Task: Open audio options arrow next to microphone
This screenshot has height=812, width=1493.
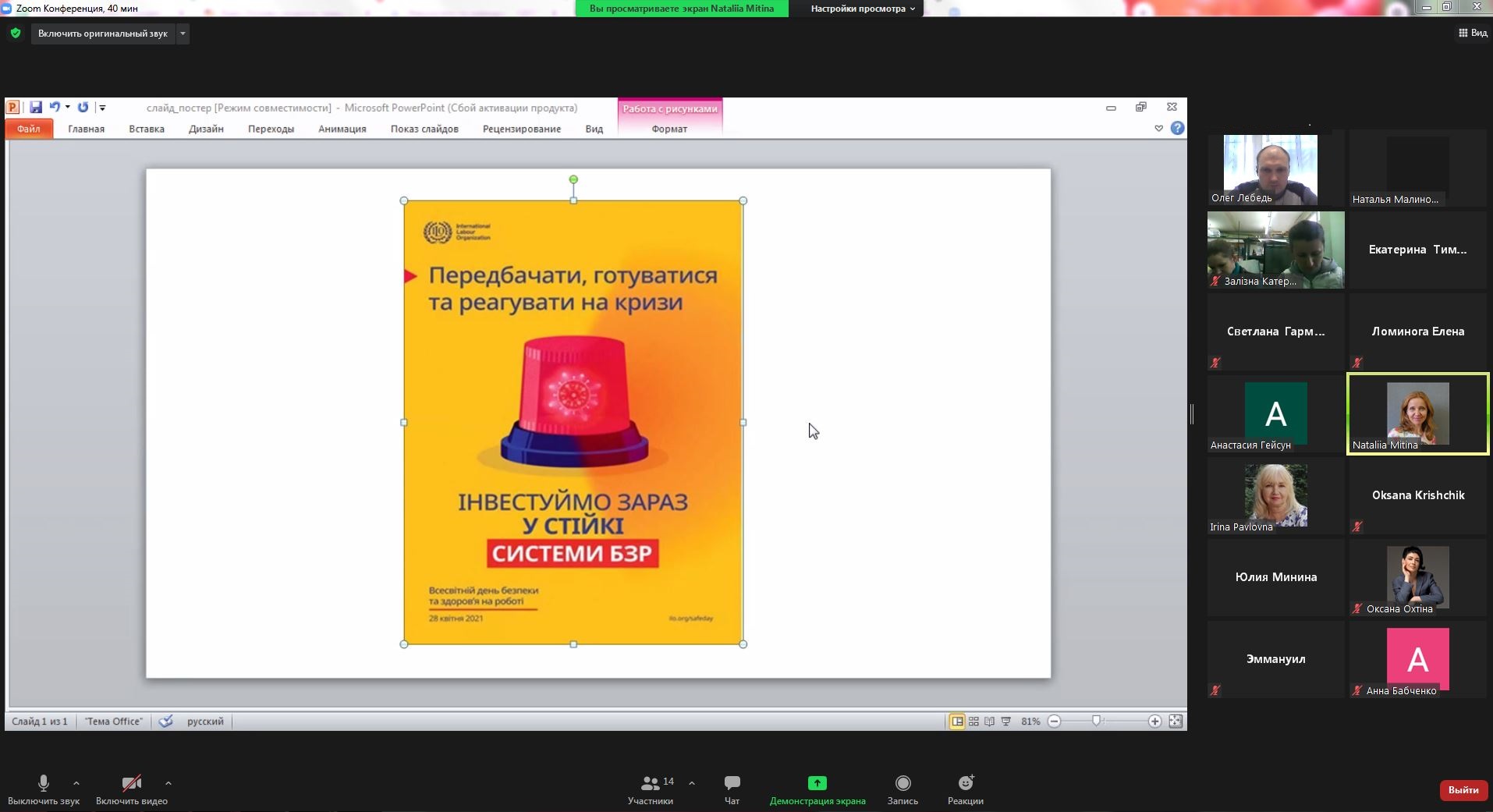Action: (x=76, y=783)
